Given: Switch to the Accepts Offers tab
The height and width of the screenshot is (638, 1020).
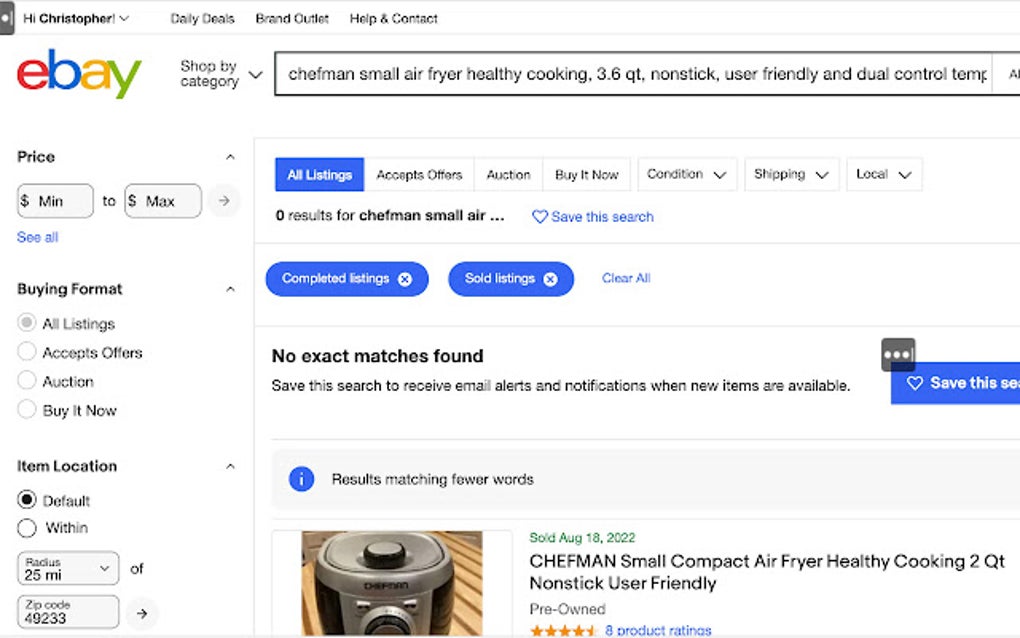Looking at the screenshot, I should click(419, 174).
